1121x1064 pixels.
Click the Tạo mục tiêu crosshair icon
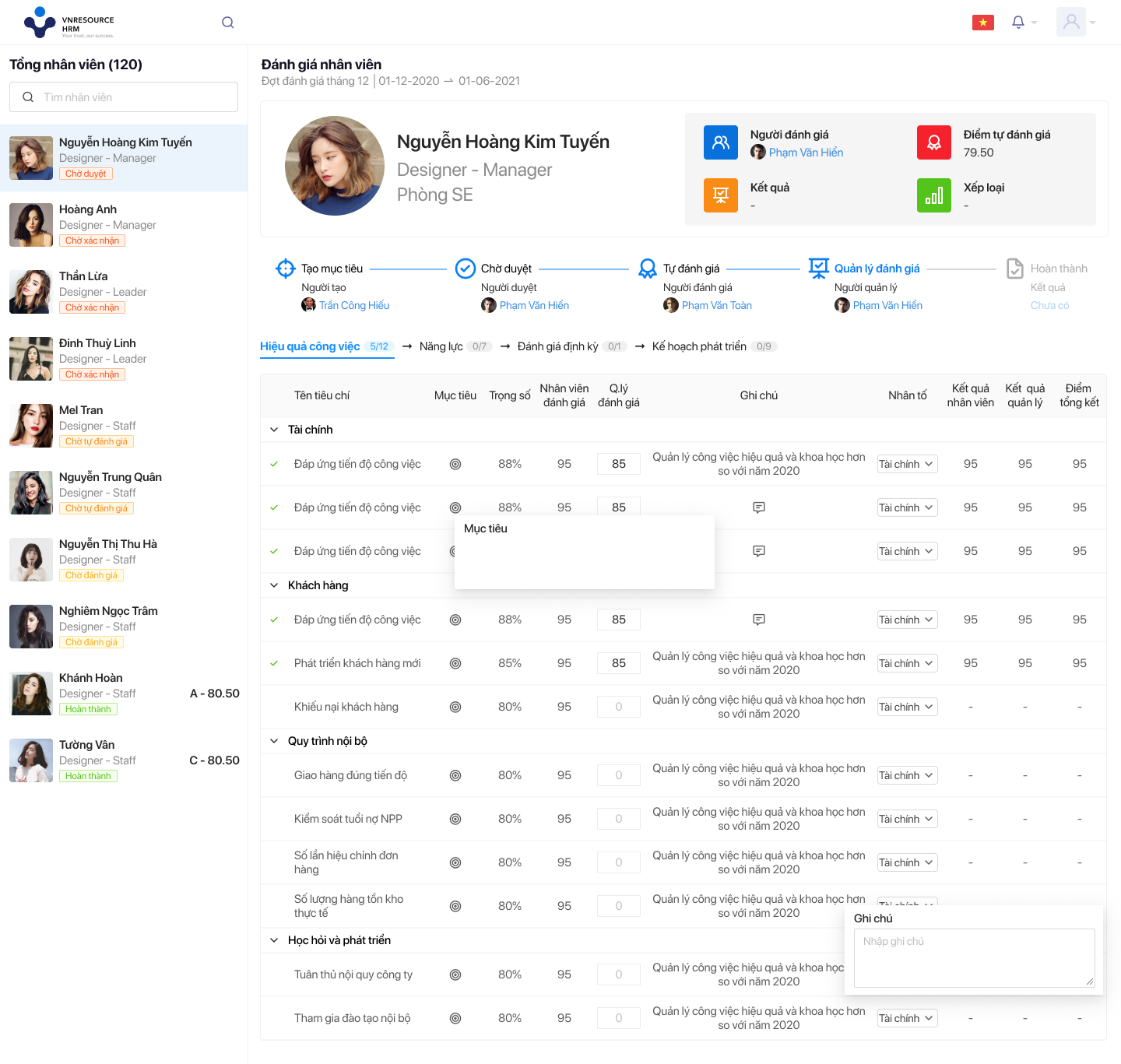tap(286, 269)
